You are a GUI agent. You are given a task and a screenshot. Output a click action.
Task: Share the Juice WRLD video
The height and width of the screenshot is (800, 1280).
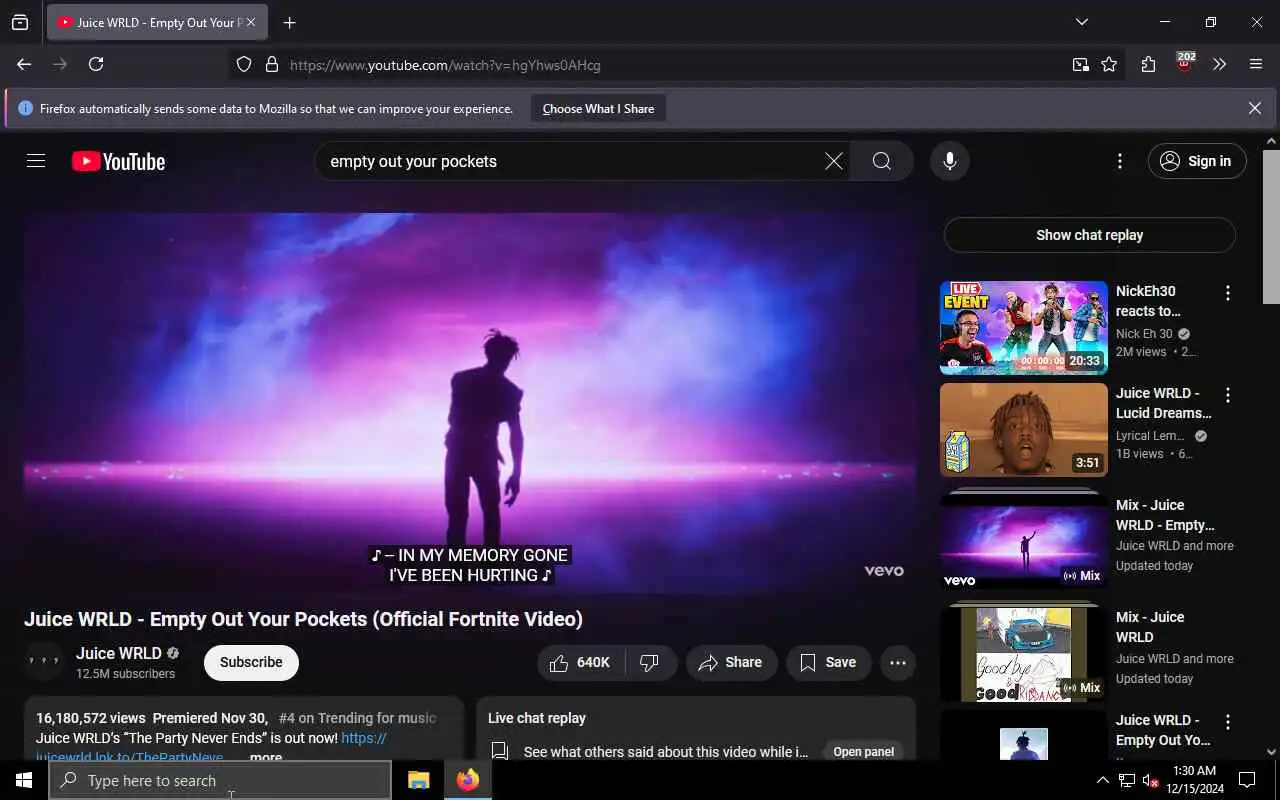click(x=731, y=662)
